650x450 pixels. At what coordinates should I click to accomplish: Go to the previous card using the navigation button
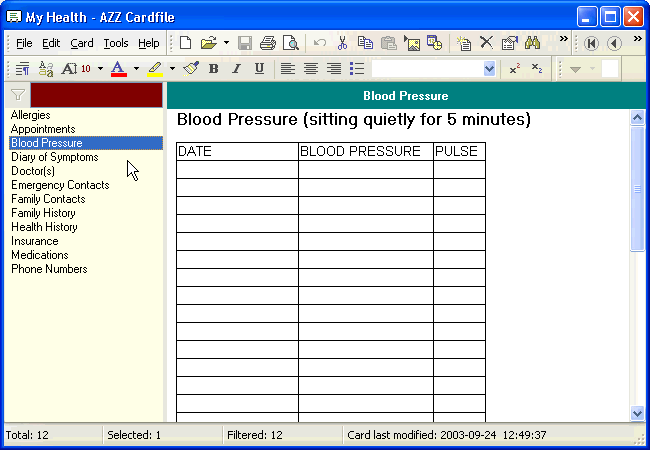[614, 43]
